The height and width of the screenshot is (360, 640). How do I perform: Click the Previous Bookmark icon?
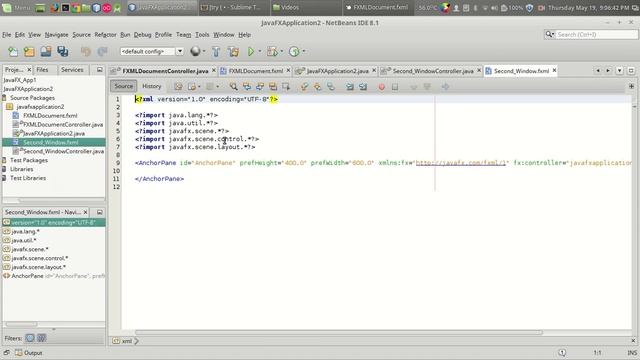tap(304, 87)
